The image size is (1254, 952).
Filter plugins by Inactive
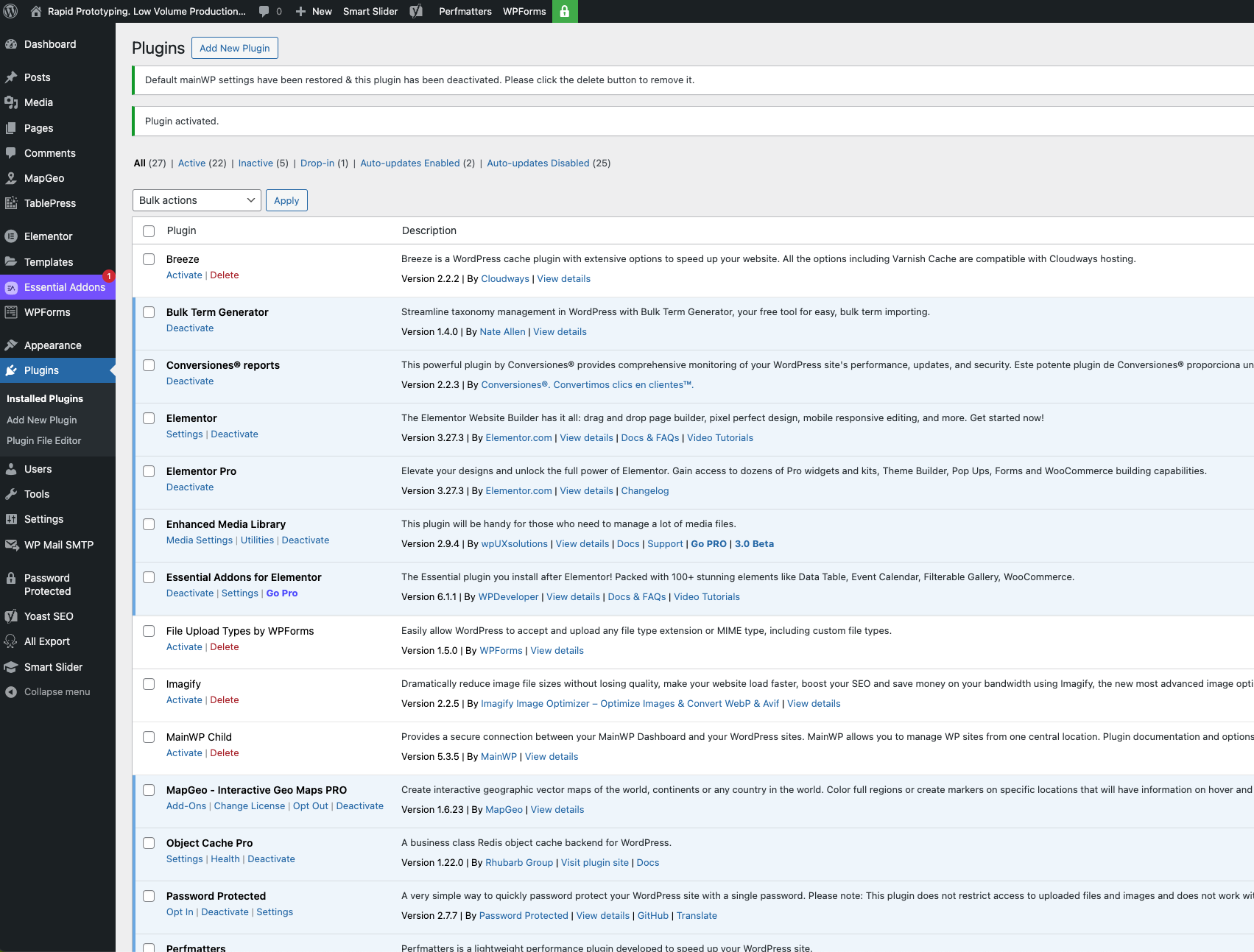click(x=256, y=163)
